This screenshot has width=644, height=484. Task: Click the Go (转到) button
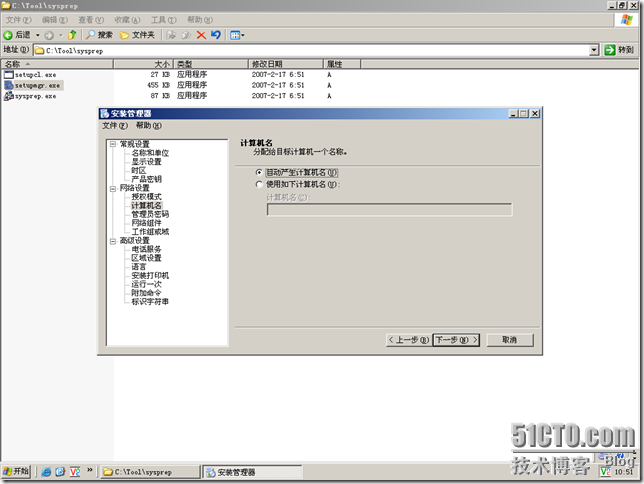pyautogui.click(x=619, y=50)
